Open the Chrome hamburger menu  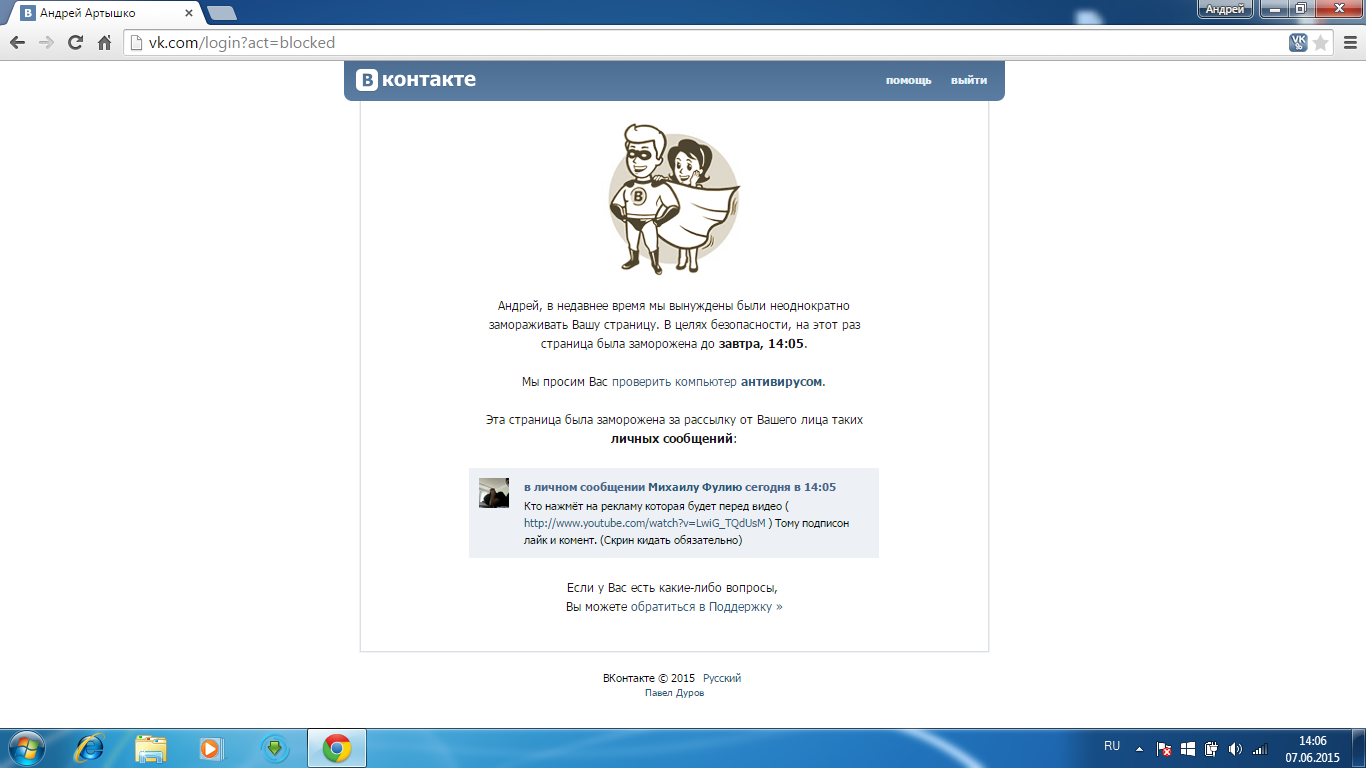(1350, 43)
